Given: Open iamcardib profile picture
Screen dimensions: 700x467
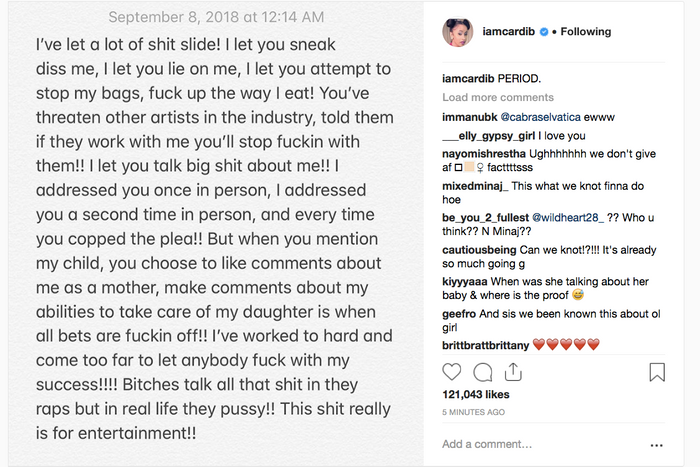Looking at the screenshot, I should coord(457,32).
